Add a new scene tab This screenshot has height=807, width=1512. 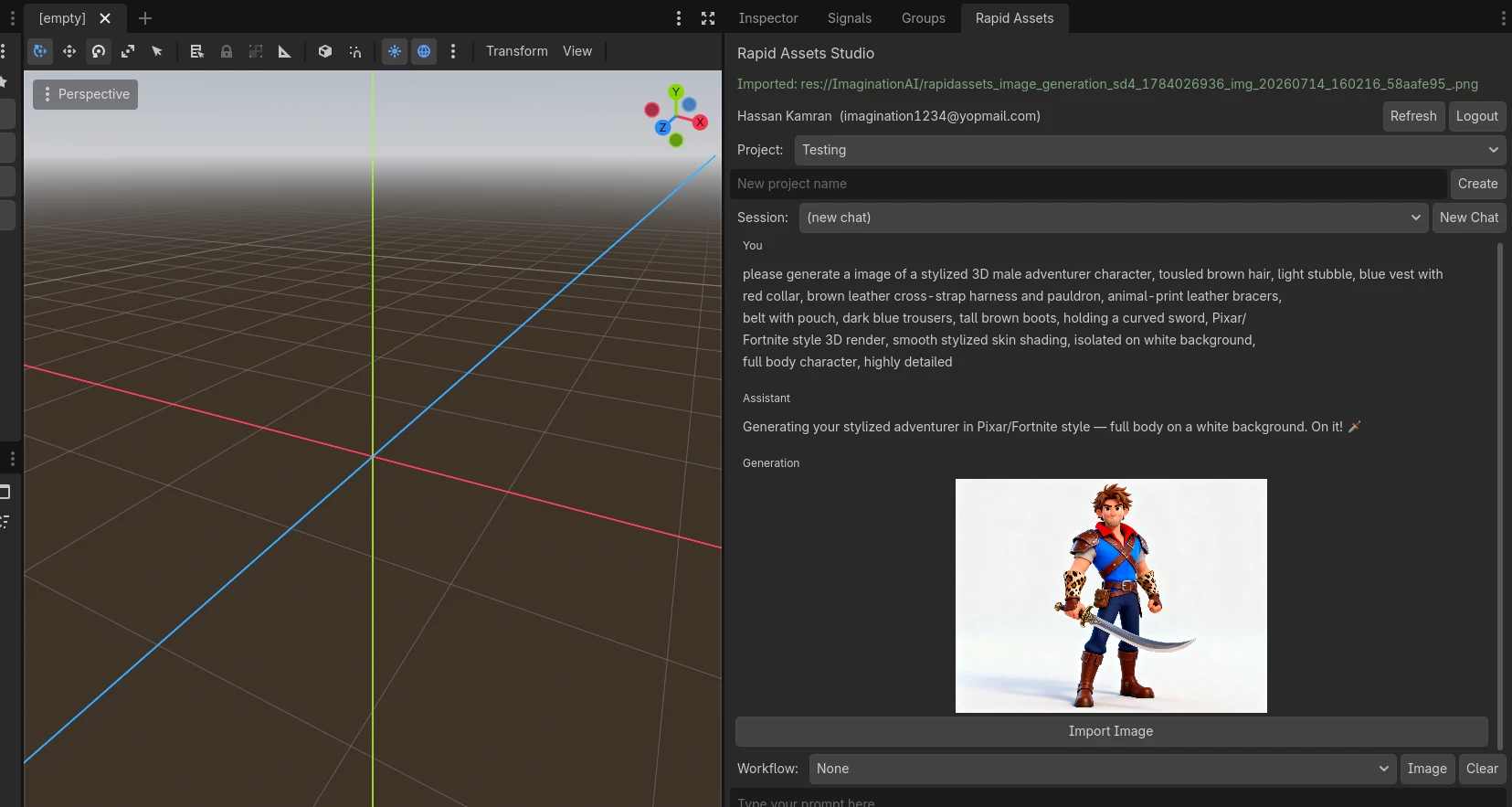145,18
